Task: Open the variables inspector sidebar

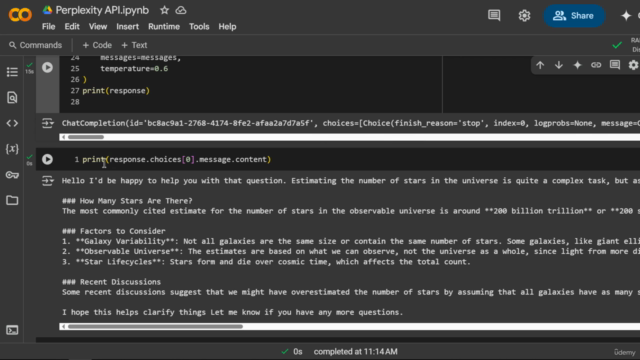Action: coord(12,149)
